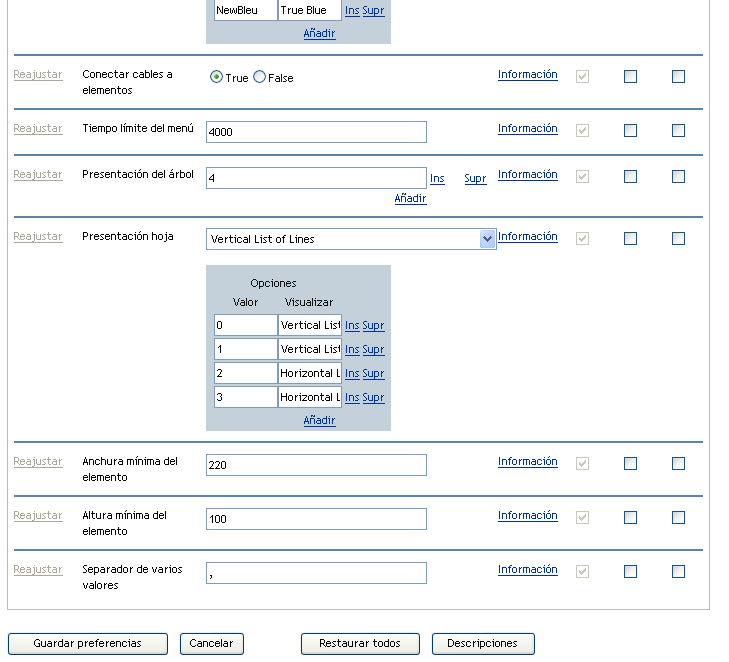Viewport: 729px width, 662px height.
Task: Open Información for Separador de varios valores
Action: (x=528, y=569)
